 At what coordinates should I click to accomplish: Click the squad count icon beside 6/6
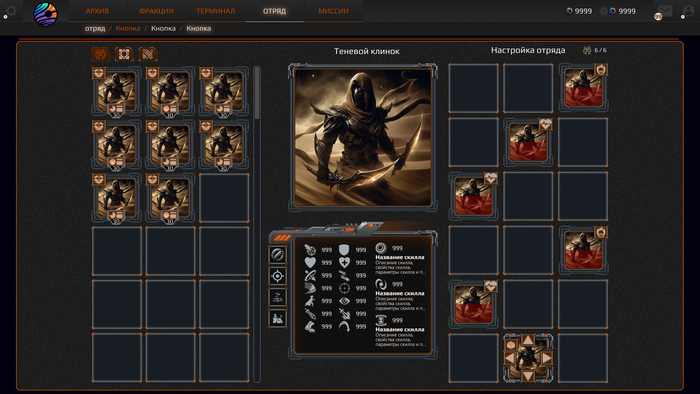tap(587, 50)
